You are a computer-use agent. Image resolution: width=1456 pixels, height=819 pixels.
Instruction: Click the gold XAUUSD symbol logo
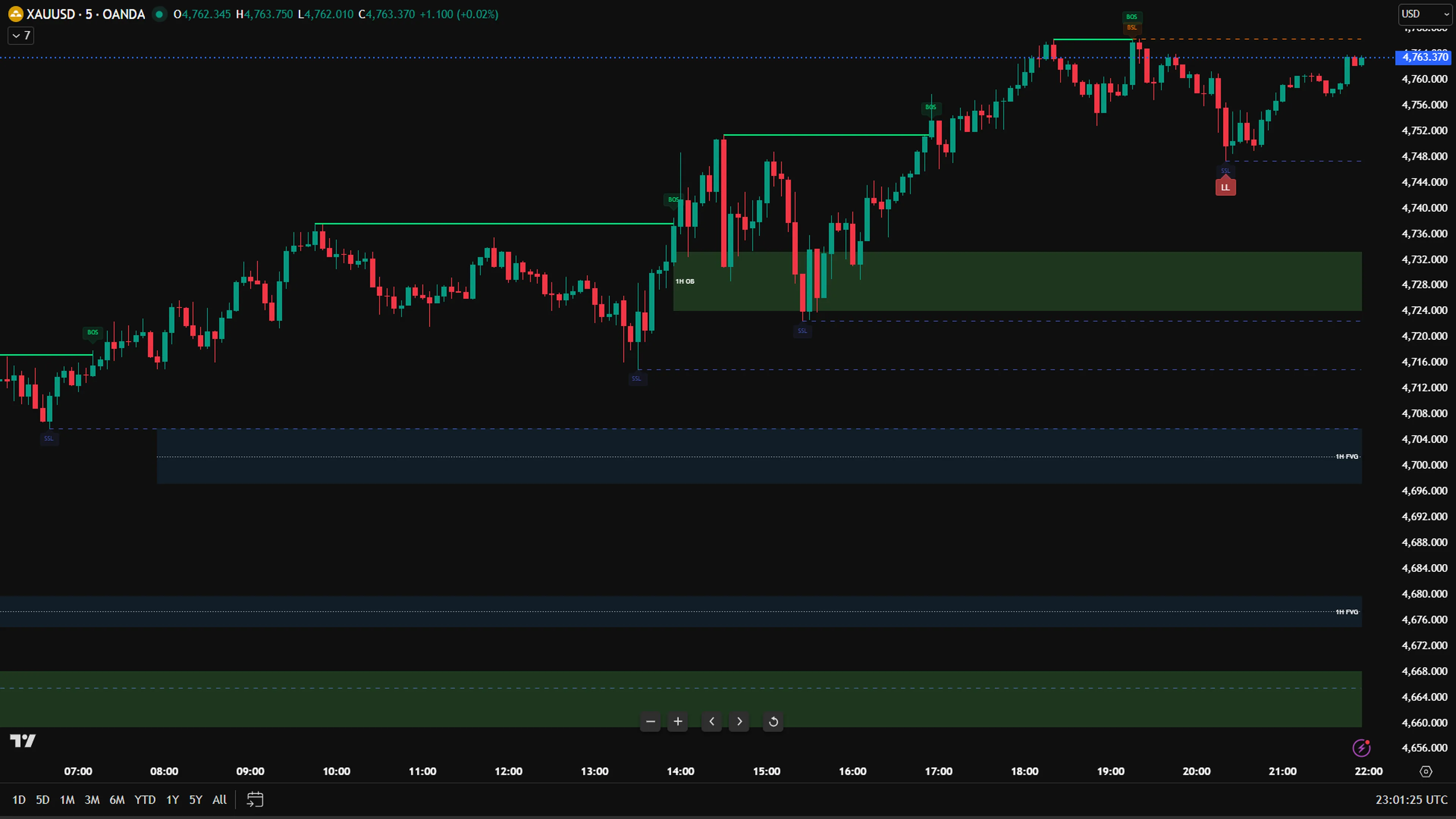pos(15,14)
